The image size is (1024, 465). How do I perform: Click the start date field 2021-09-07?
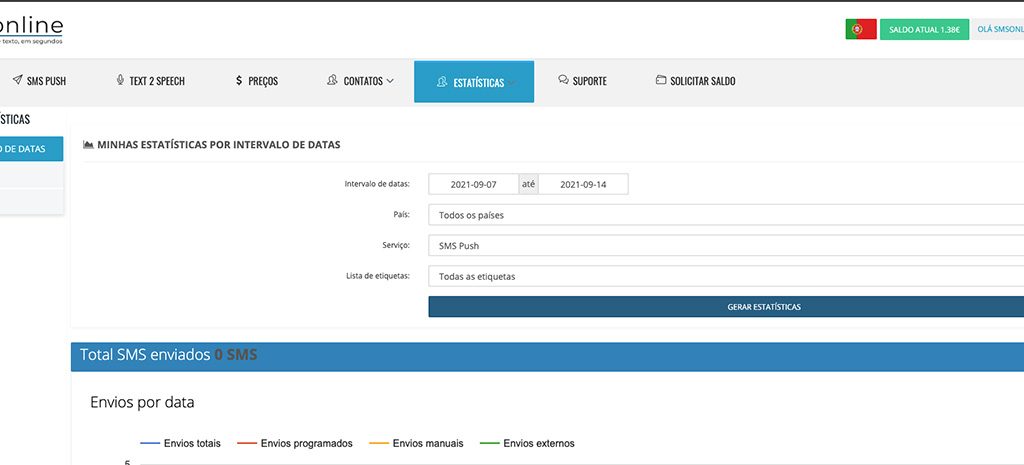click(473, 185)
